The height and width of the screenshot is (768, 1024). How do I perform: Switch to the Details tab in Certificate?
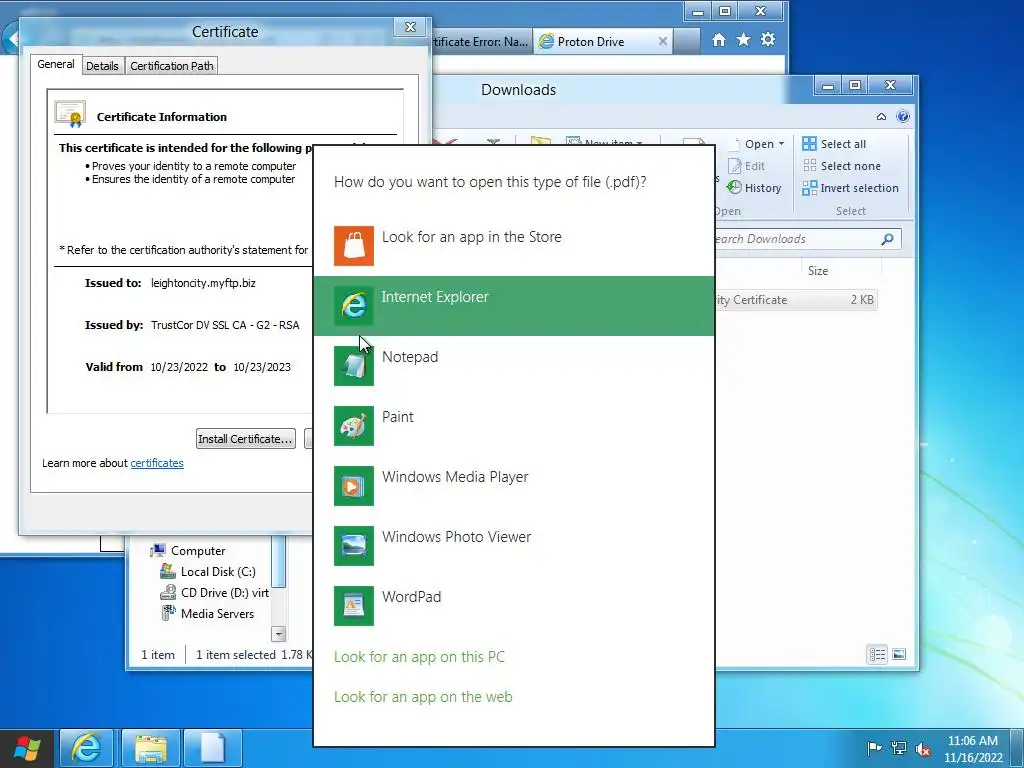pos(102,66)
